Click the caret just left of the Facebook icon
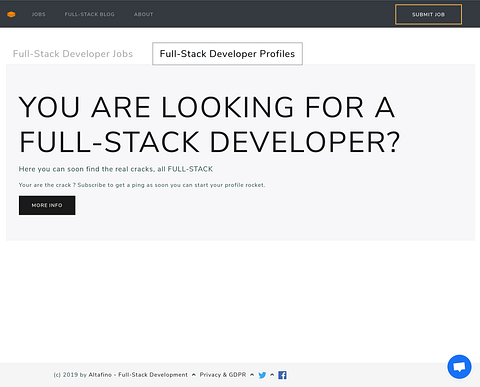 272,375
